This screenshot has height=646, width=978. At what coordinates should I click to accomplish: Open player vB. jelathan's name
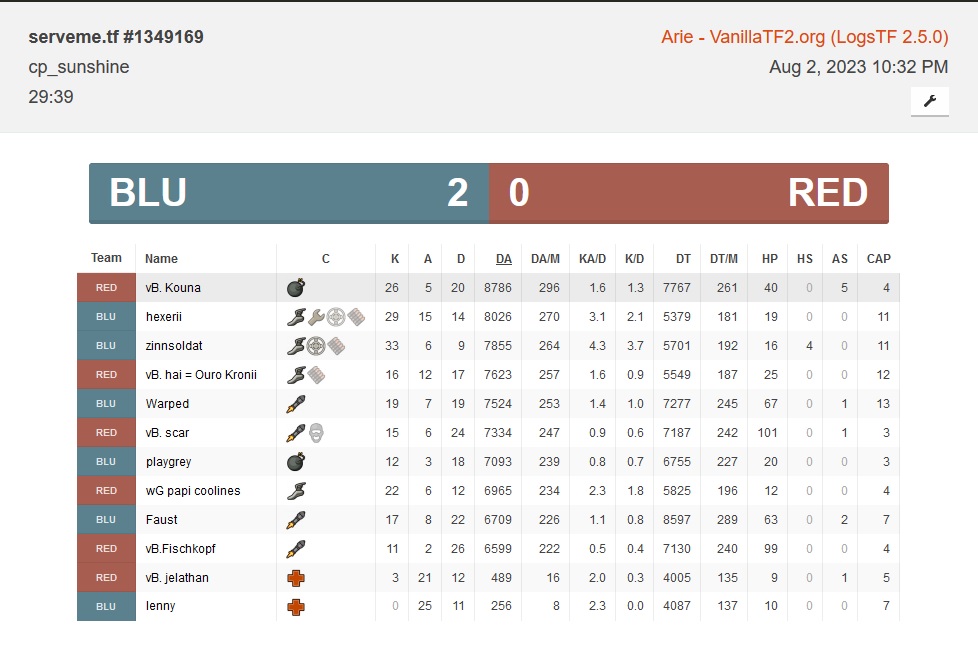[x=177, y=578]
